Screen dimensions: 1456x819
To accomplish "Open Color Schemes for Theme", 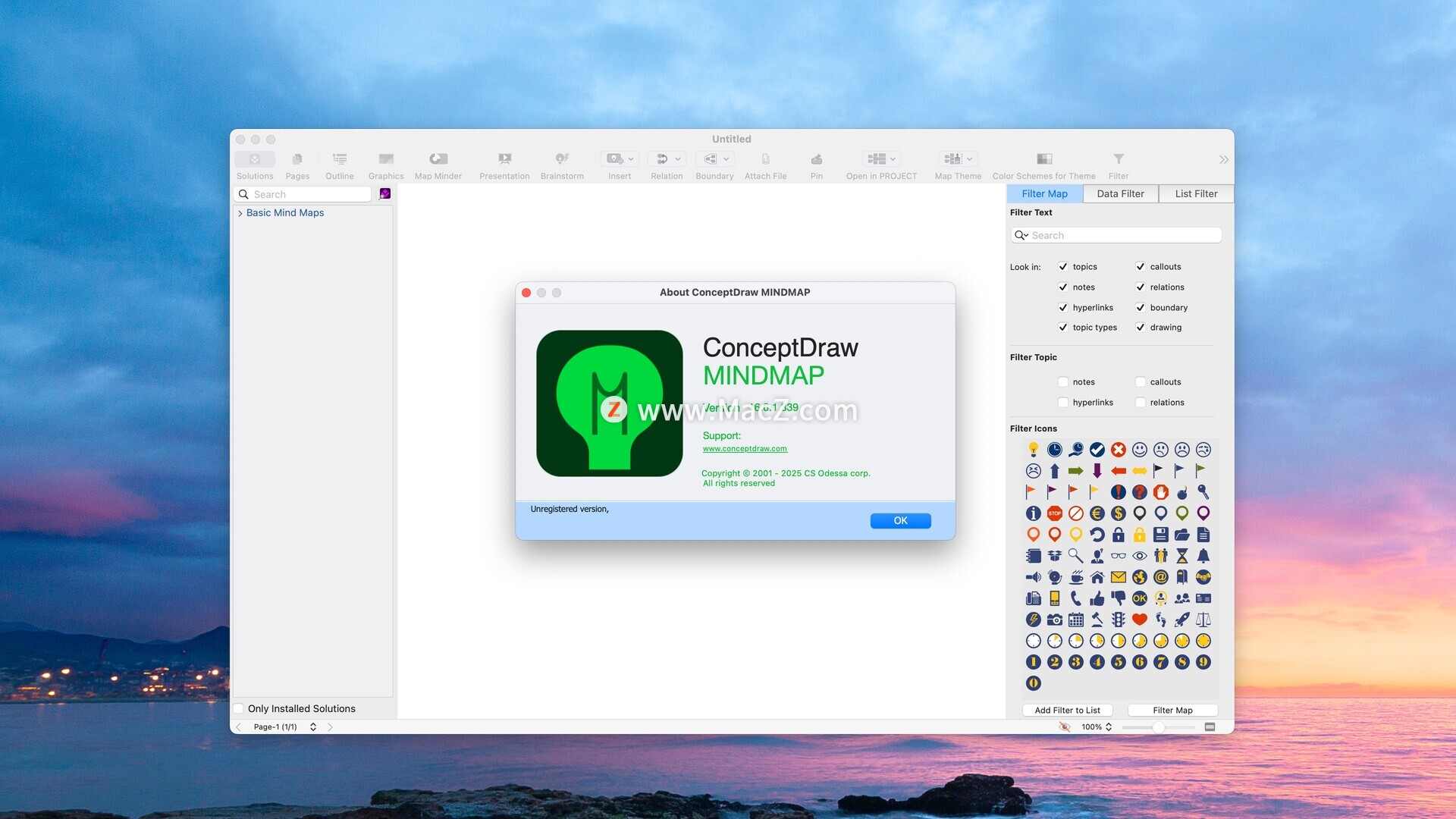I will coord(1044,159).
